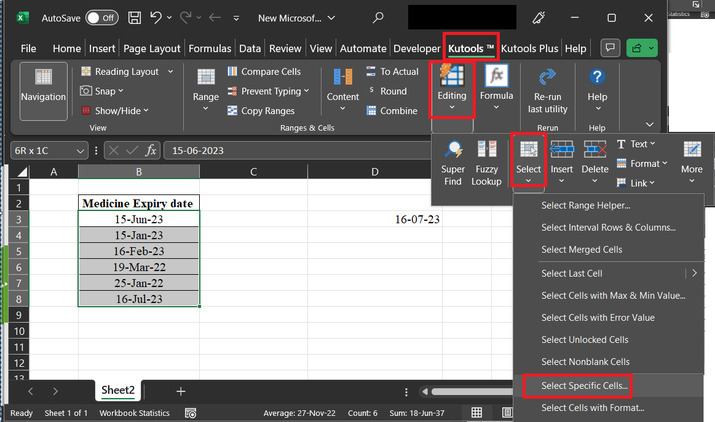Screen dimensions: 715x422
Task: Click the Combine tool
Action: [392, 111]
